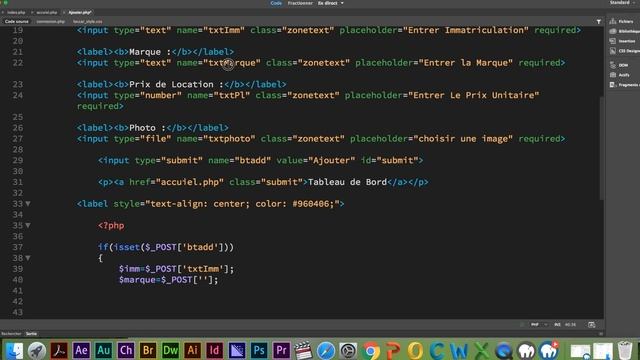Image resolution: width=640 pixels, height=360 pixels.
Task: Open the En direct view dropdown
Action: [331, 3]
